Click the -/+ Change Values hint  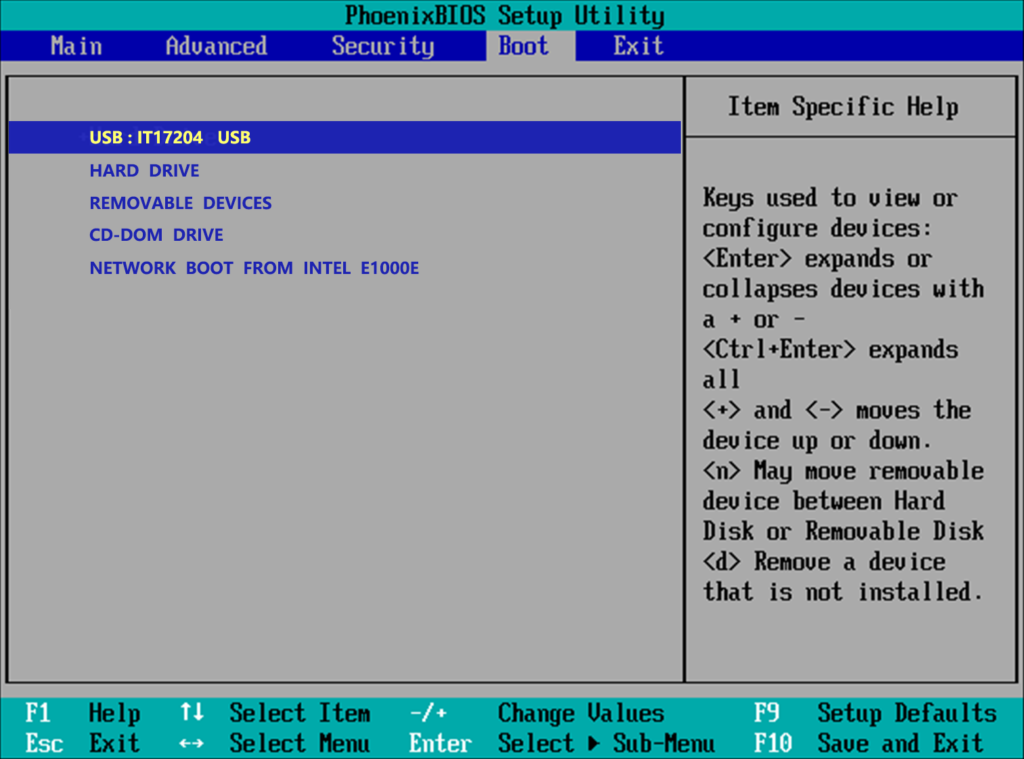tap(537, 713)
